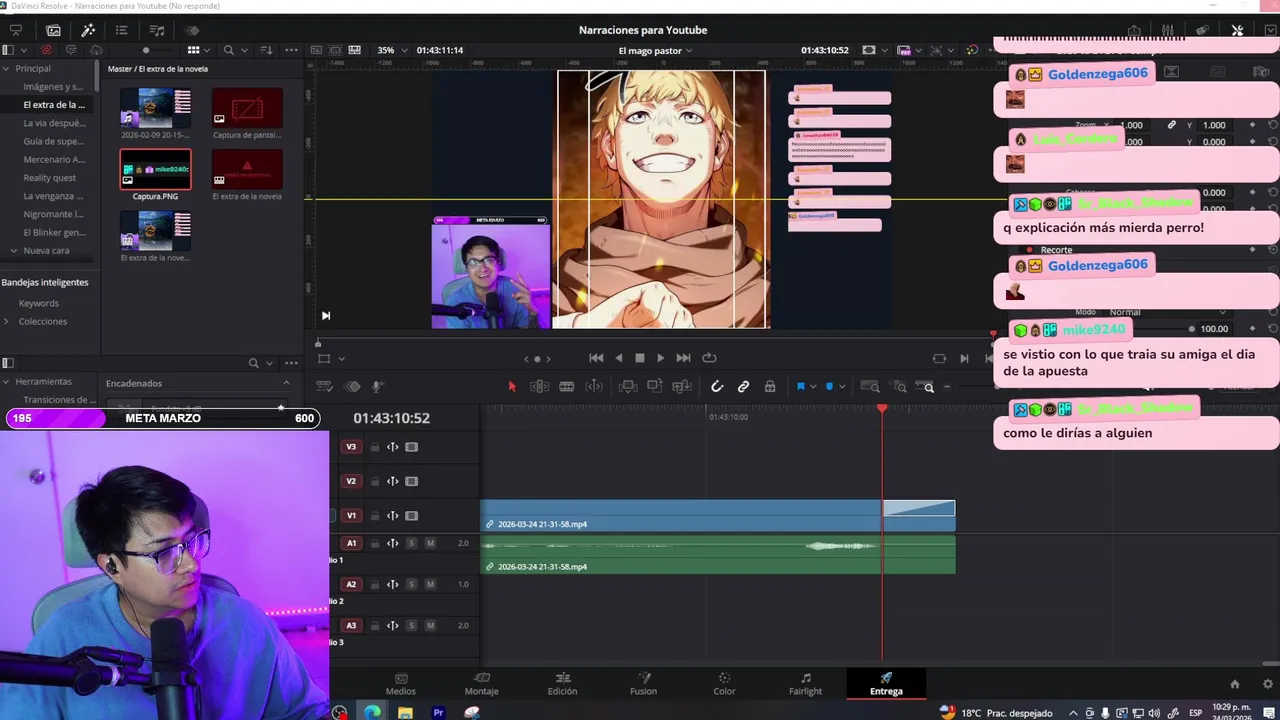Activate the Trim edit mode tool
This screenshot has height=720, width=1280.
pos(539,387)
